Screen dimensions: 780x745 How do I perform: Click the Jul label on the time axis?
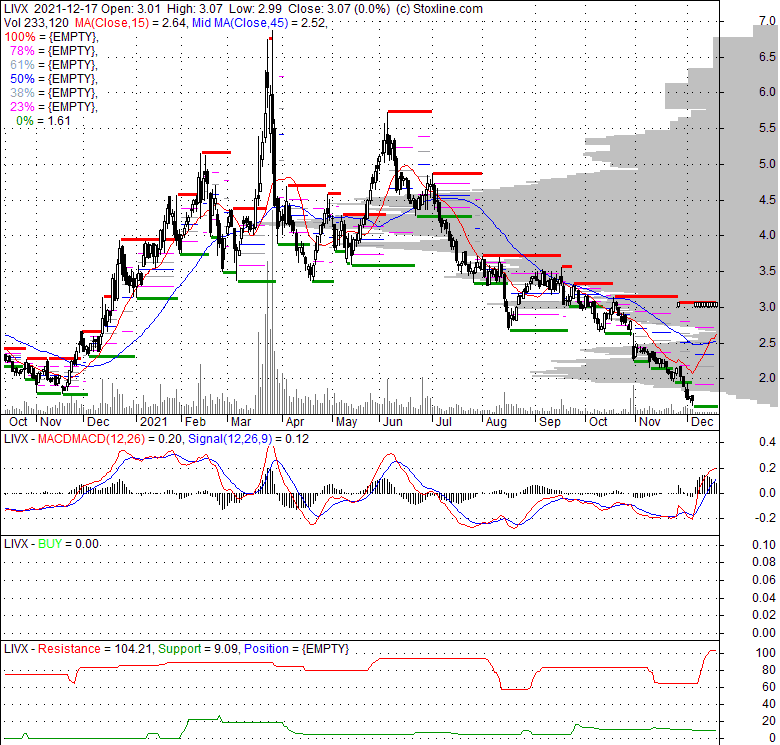(x=443, y=422)
